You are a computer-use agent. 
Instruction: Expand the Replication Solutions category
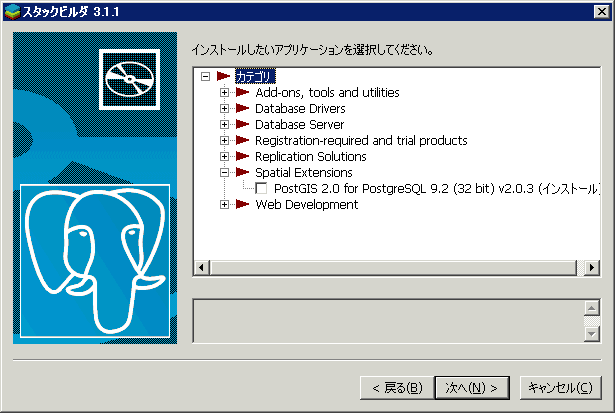tap(224, 156)
